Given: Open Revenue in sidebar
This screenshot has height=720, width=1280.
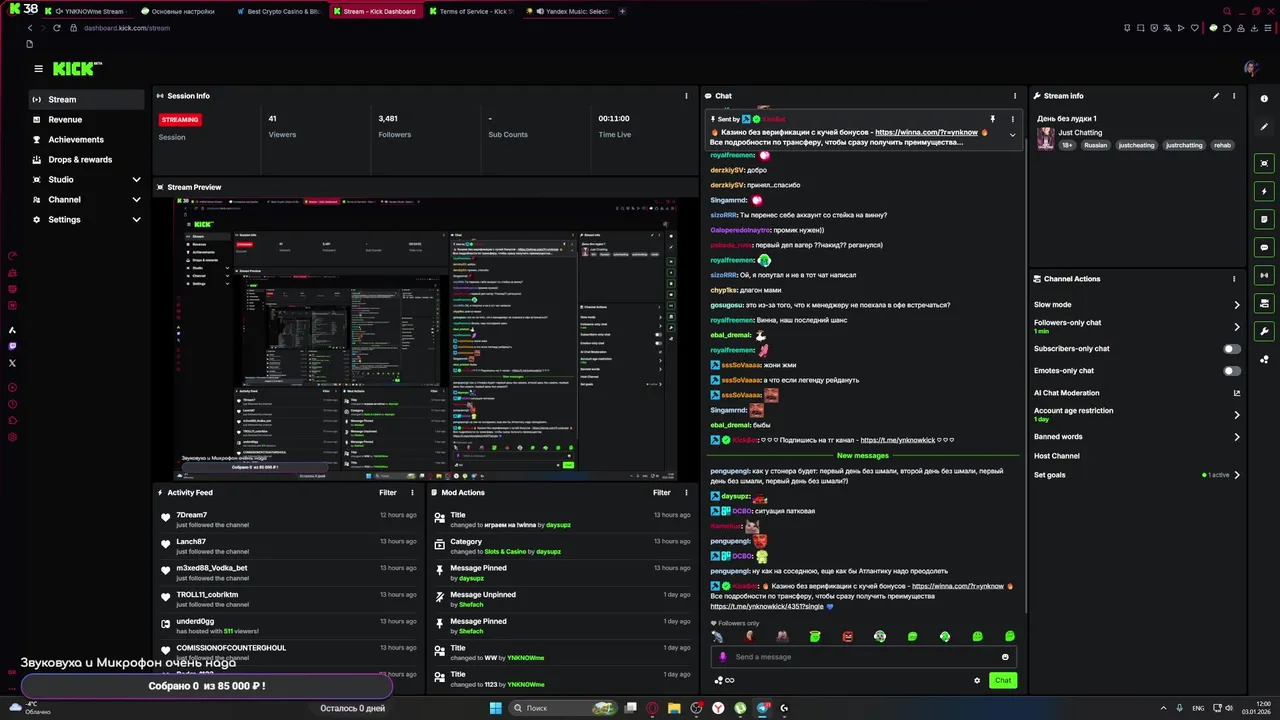Looking at the screenshot, I should point(87,120).
